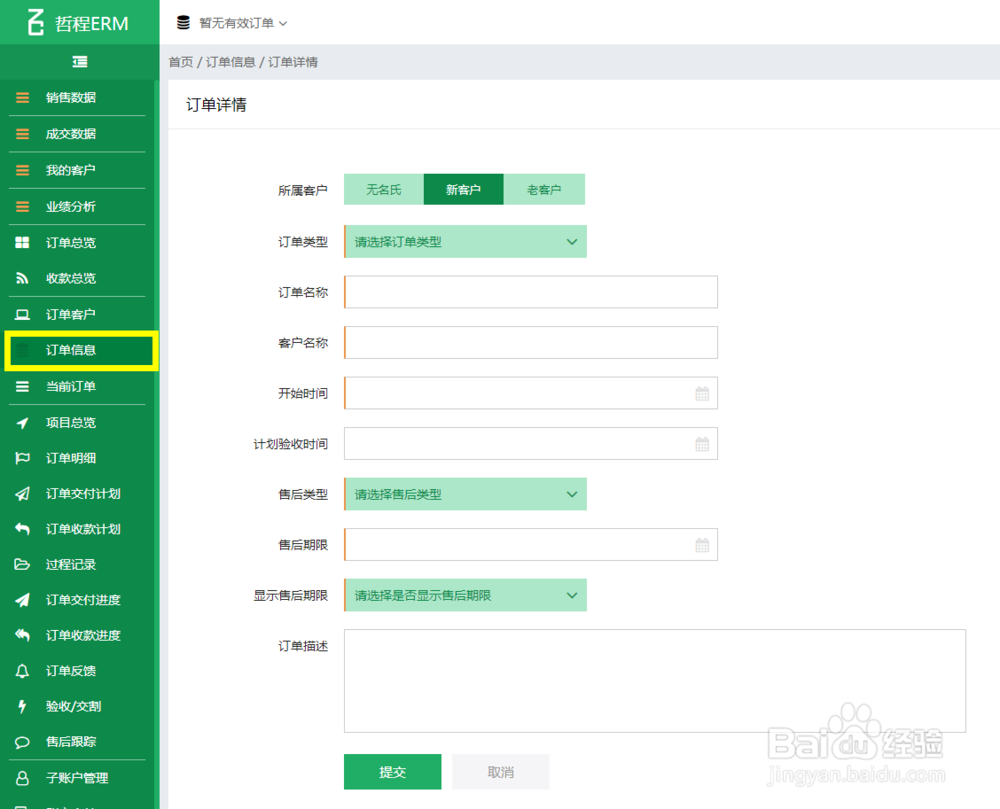Image resolution: width=1000 pixels, height=809 pixels.
Task: Open the 请选择订单类型 dropdown
Action: (x=465, y=241)
